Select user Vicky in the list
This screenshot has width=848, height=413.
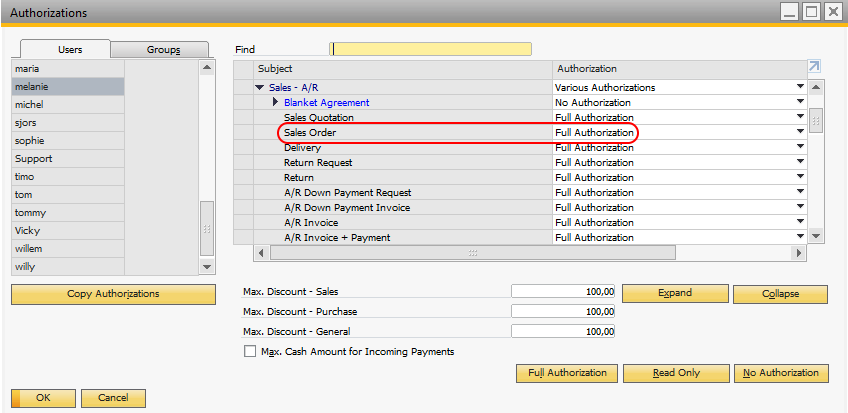68,230
